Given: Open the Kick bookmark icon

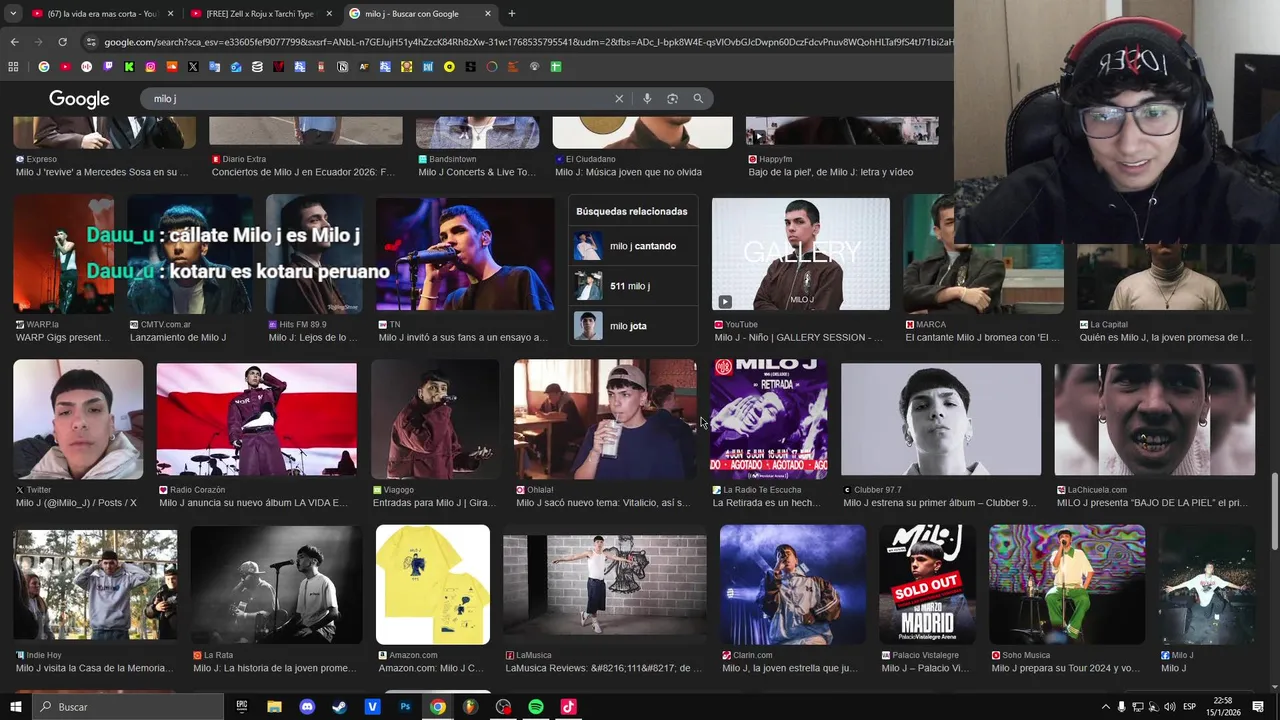Looking at the screenshot, I should click(x=129, y=67).
